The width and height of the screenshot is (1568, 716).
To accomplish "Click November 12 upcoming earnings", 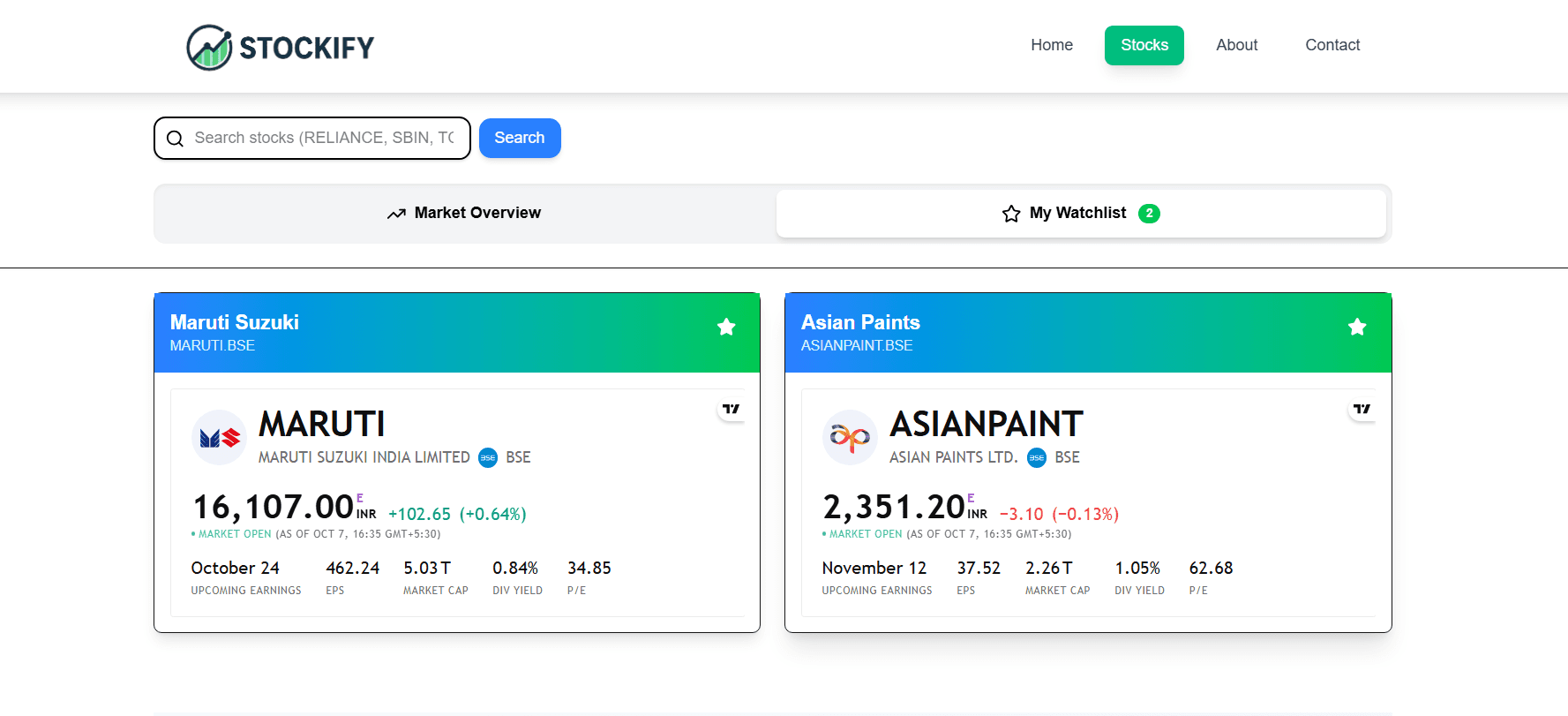I will (x=874, y=568).
